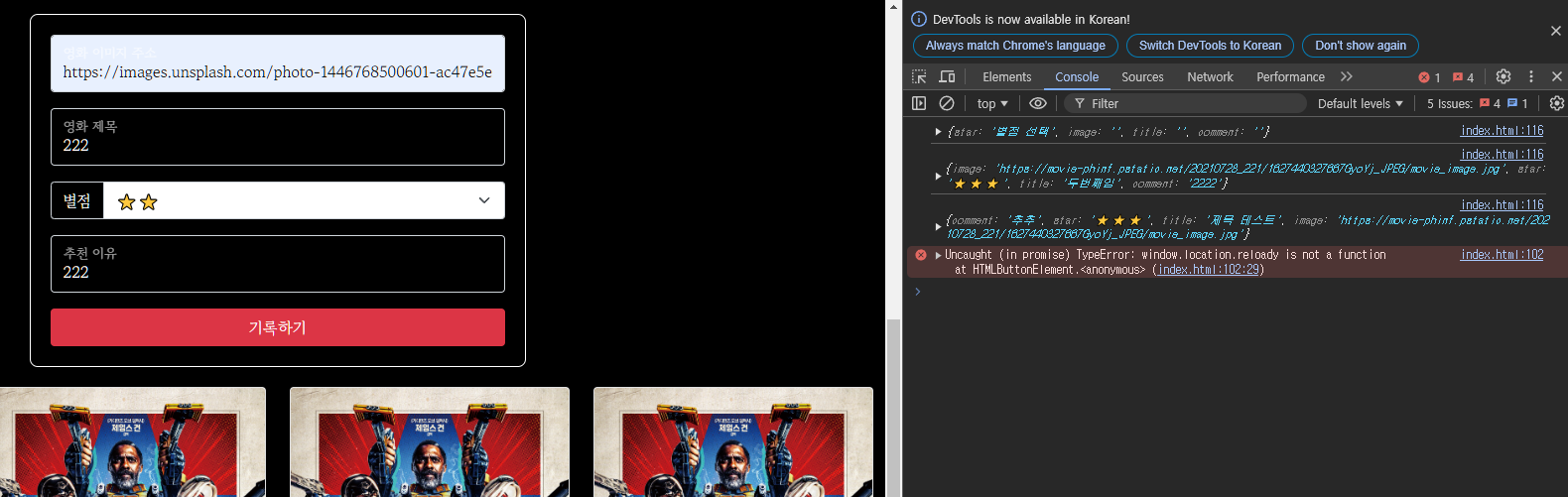Open the Default levels dropdown
This screenshot has height=497, width=1568.
(x=1361, y=103)
